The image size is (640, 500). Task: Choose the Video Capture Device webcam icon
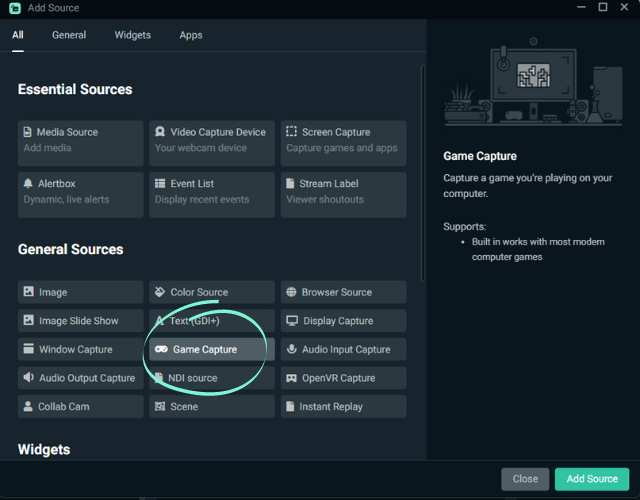click(x=160, y=131)
